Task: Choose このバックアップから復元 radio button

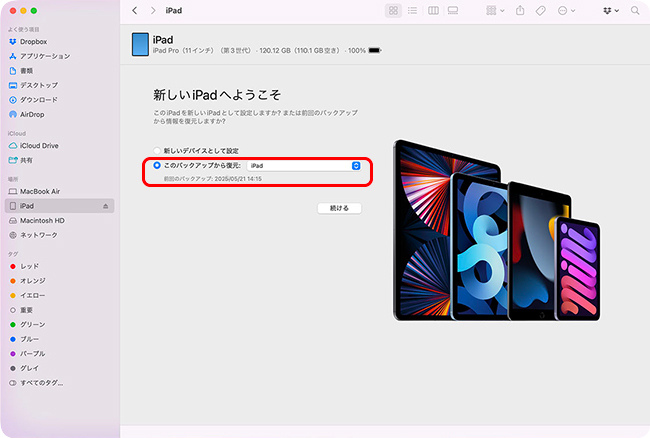Action: (157, 165)
